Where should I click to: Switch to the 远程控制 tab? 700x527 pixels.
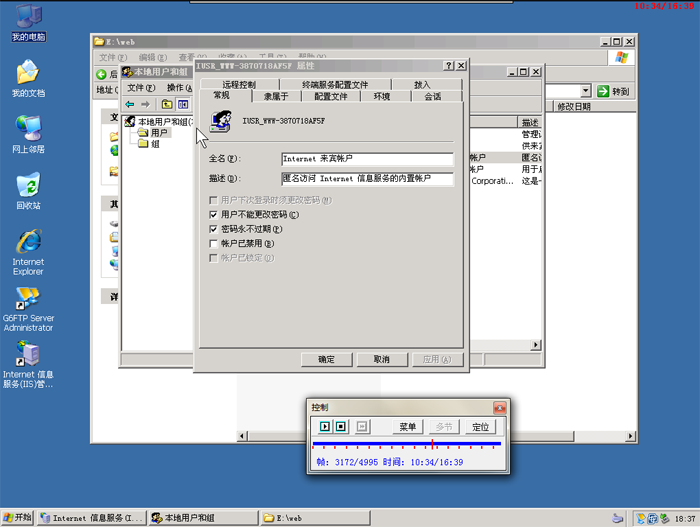[x=239, y=84]
